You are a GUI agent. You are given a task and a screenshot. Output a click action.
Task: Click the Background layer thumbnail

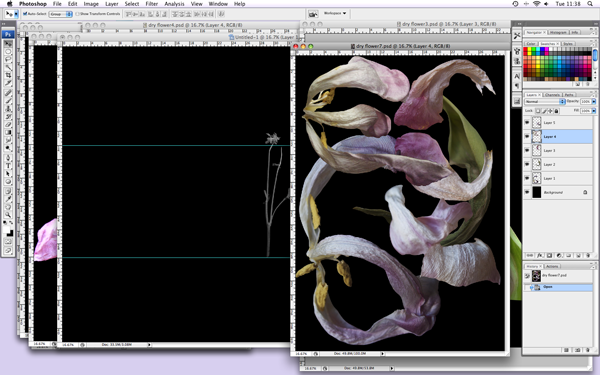pos(536,192)
